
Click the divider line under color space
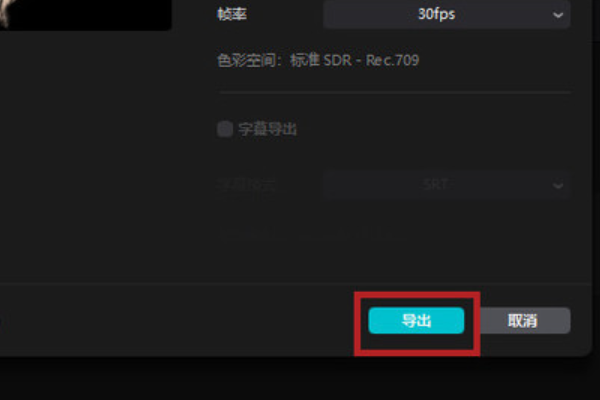click(x=395, y=92)
